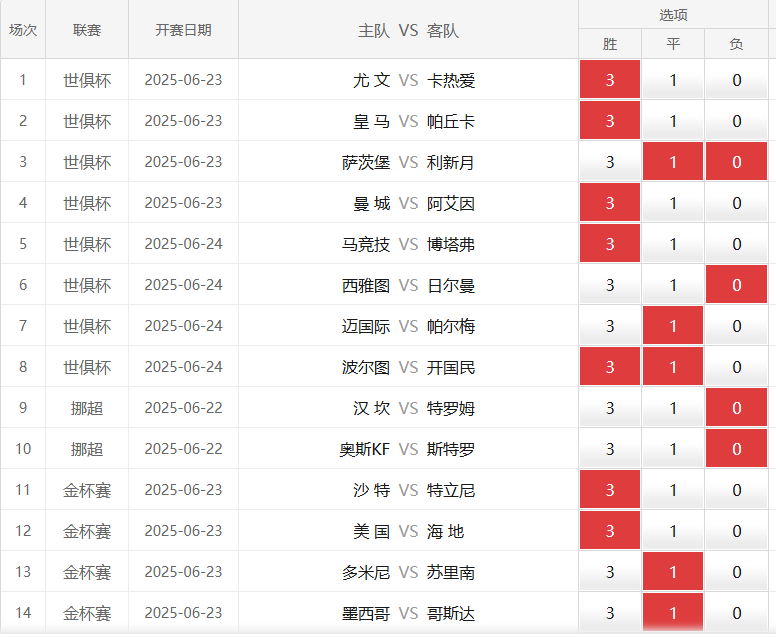This screenshot has width=776, height=638.
Task: Select win option 3 for 尤文 VS 卡热爱
Action: coord(610,80)
